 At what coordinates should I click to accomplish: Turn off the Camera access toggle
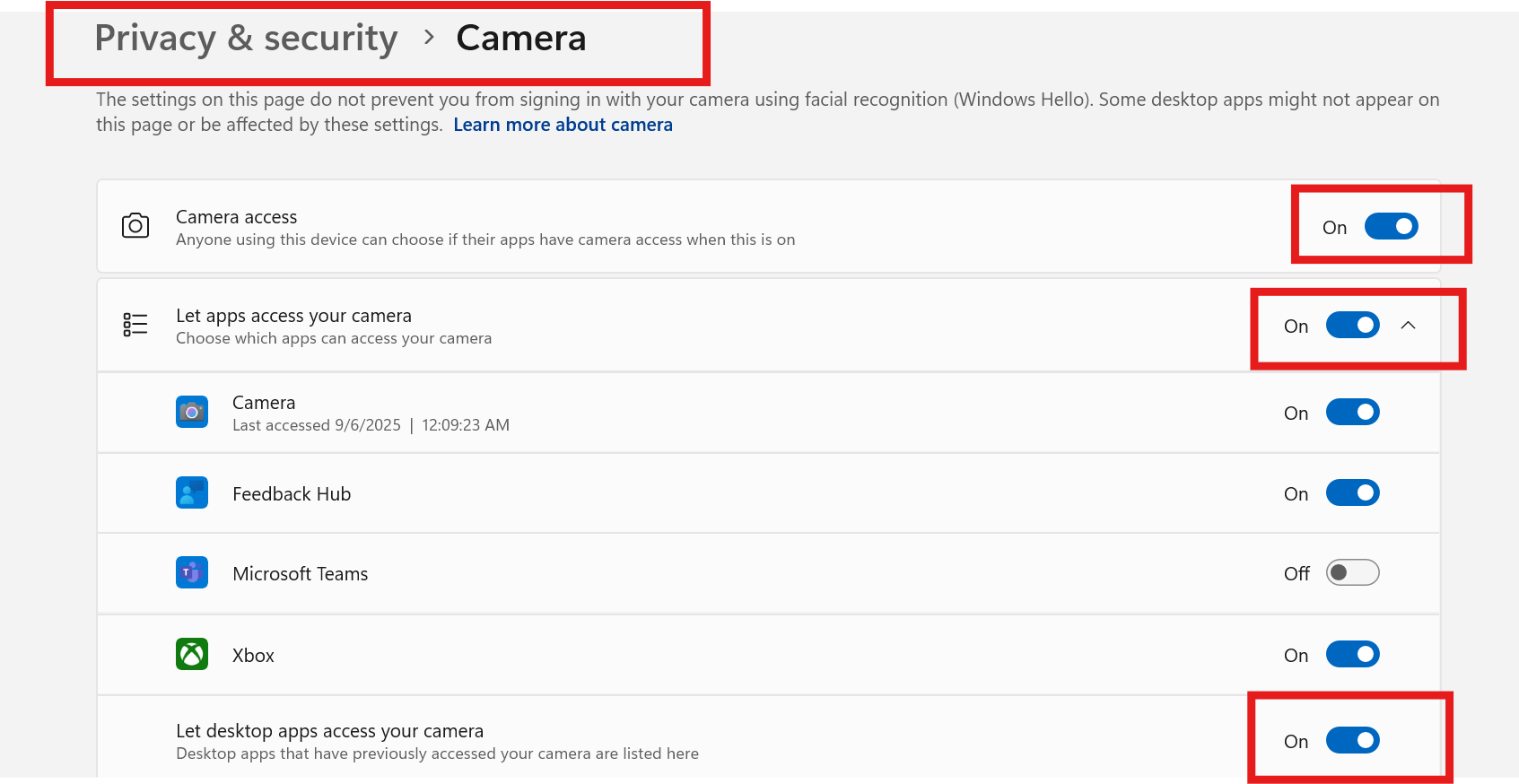[1391, 226]
